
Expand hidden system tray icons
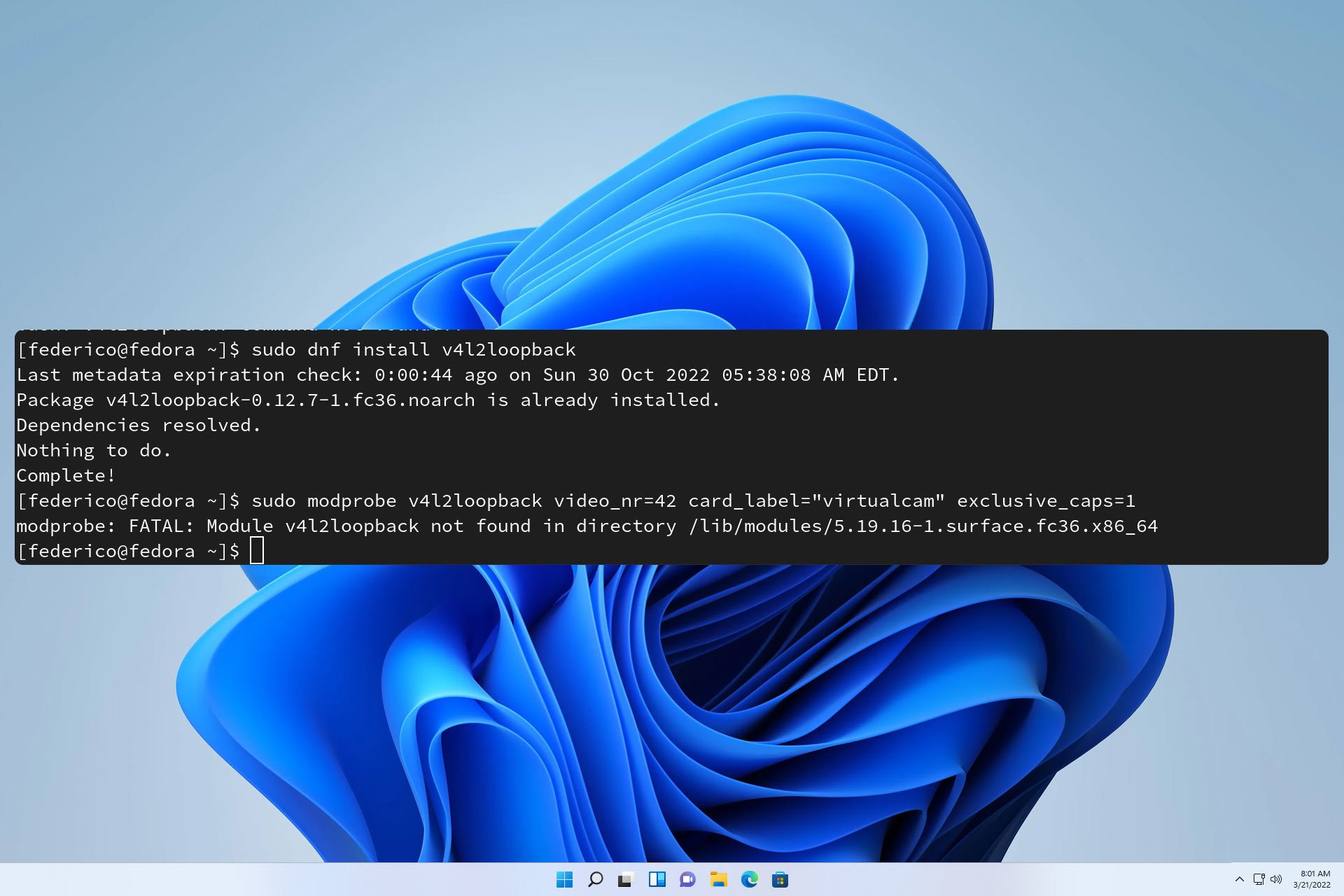(1240, 879)
